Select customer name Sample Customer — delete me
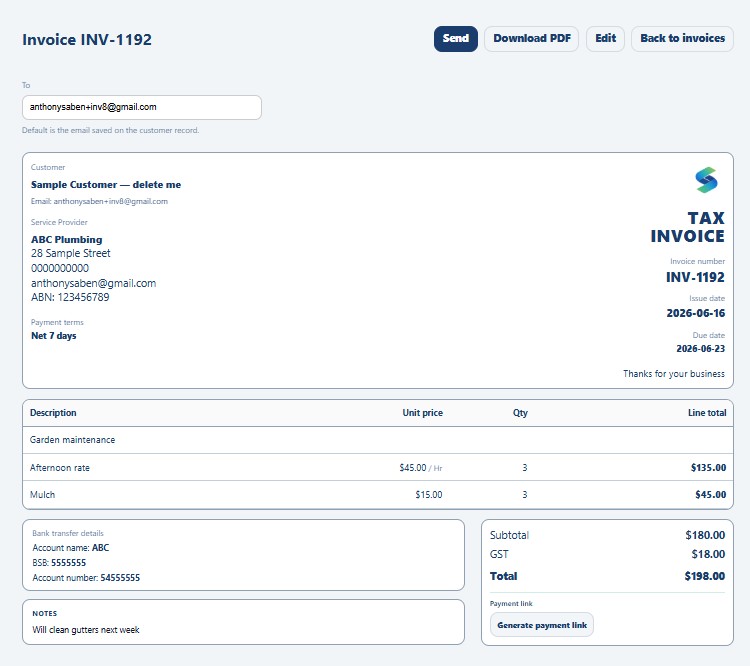This screenshot has width=750, height=666. click(106, 185)
